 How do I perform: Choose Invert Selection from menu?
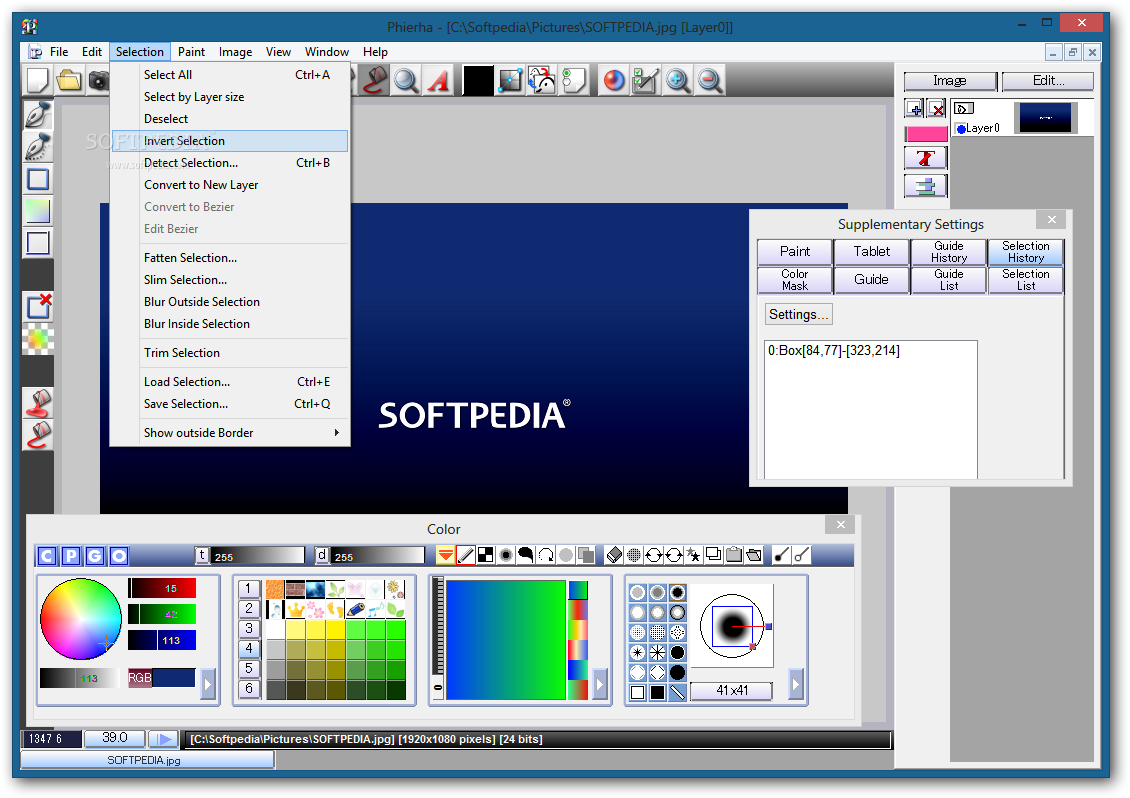coord(229,141)
